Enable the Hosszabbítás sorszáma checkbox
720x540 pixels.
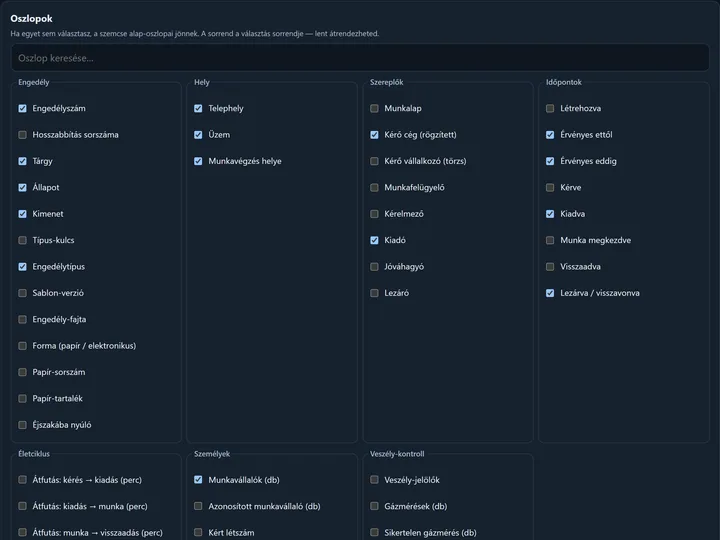pyautogui.click(x=22, y=135)
